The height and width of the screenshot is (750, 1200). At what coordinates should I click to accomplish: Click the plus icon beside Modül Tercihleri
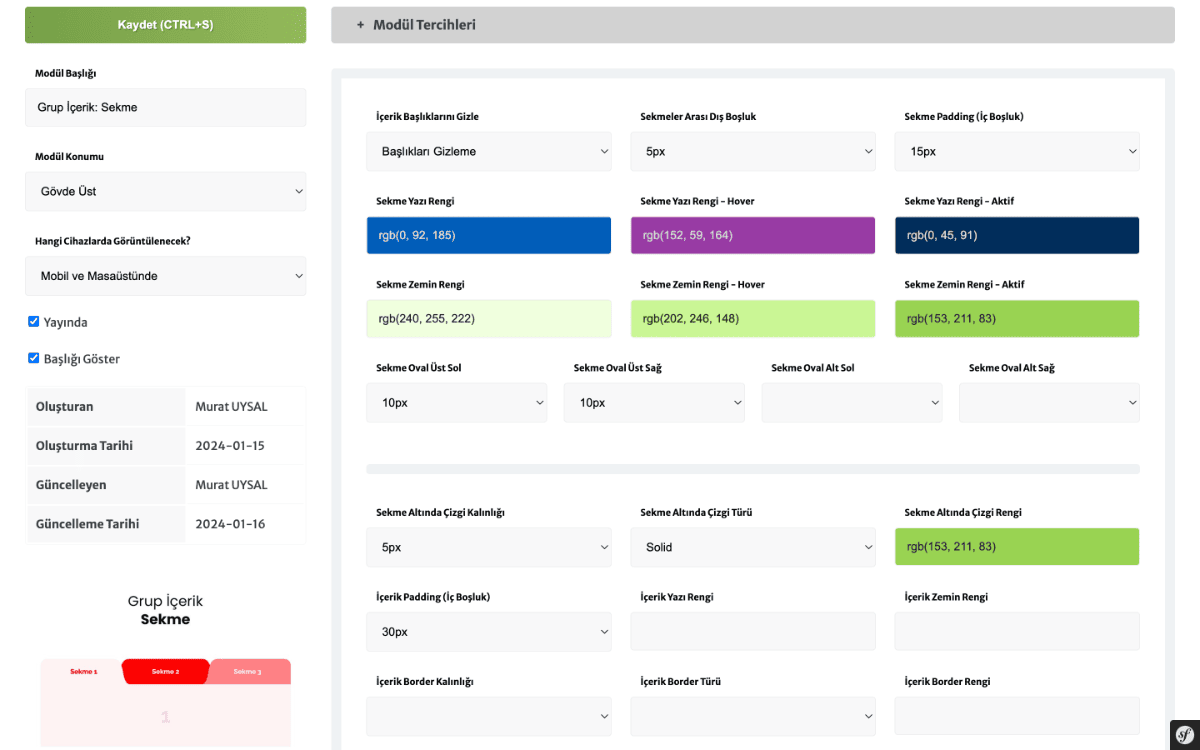[x=360, y=25]
